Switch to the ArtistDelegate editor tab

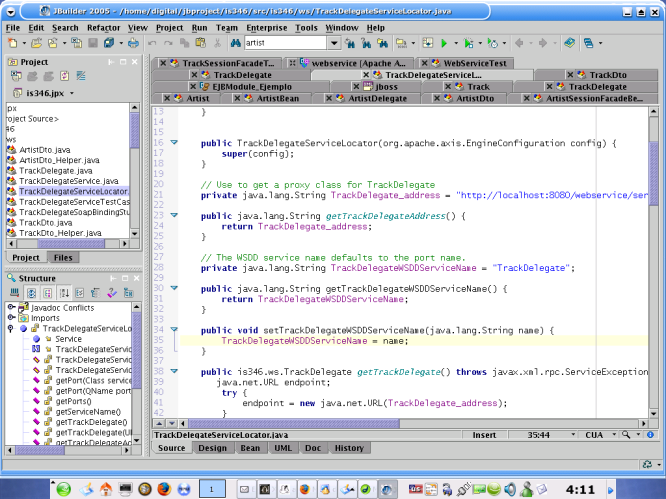tap(377, 99)
